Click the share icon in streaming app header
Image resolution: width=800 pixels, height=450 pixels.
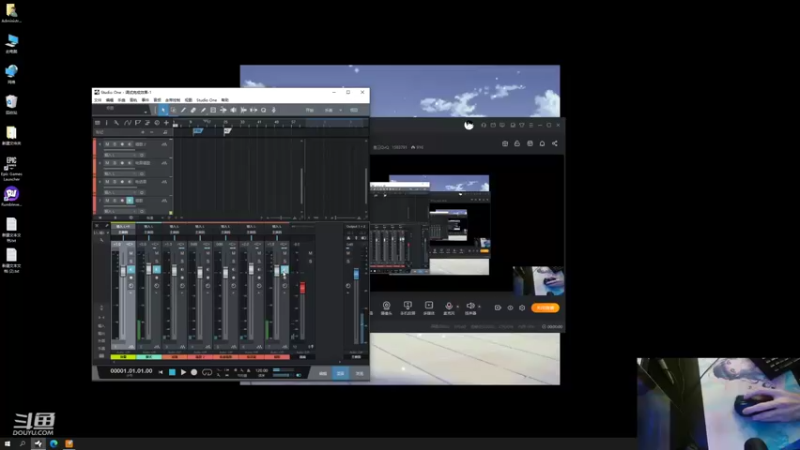555,143
